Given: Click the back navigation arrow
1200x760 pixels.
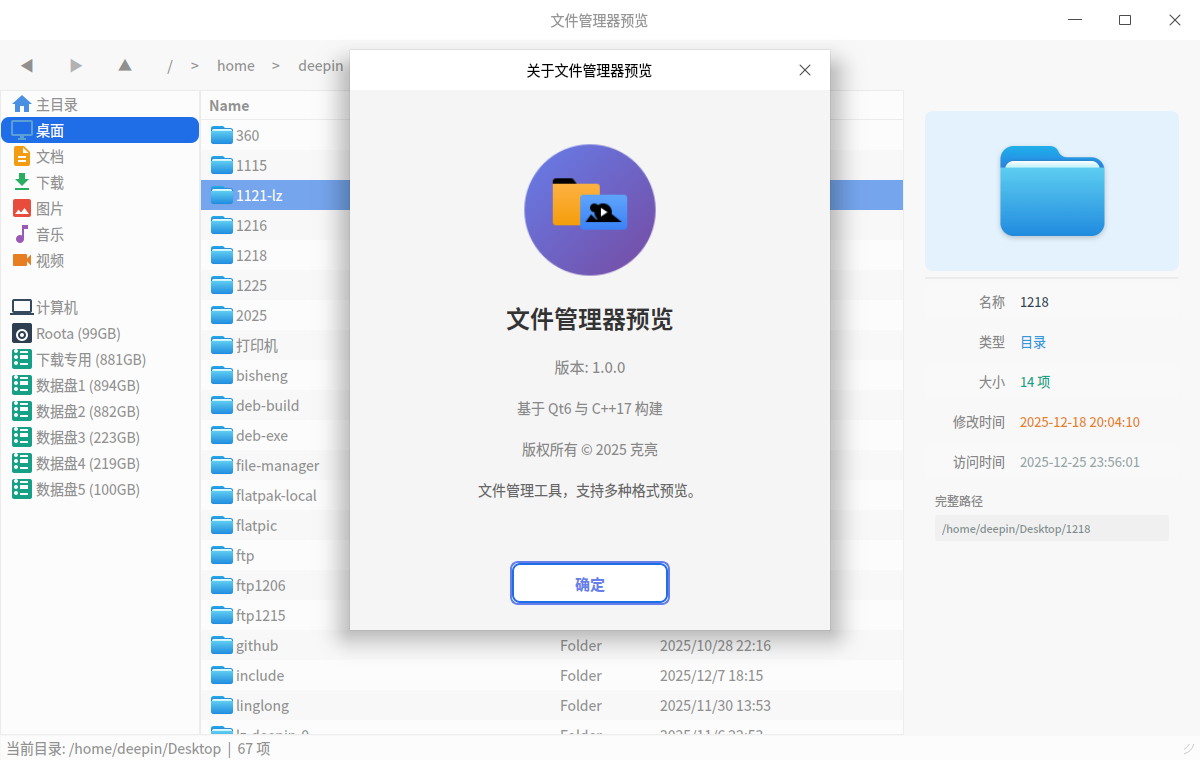Looking at the screenshot, I should [x=27, y=66].
